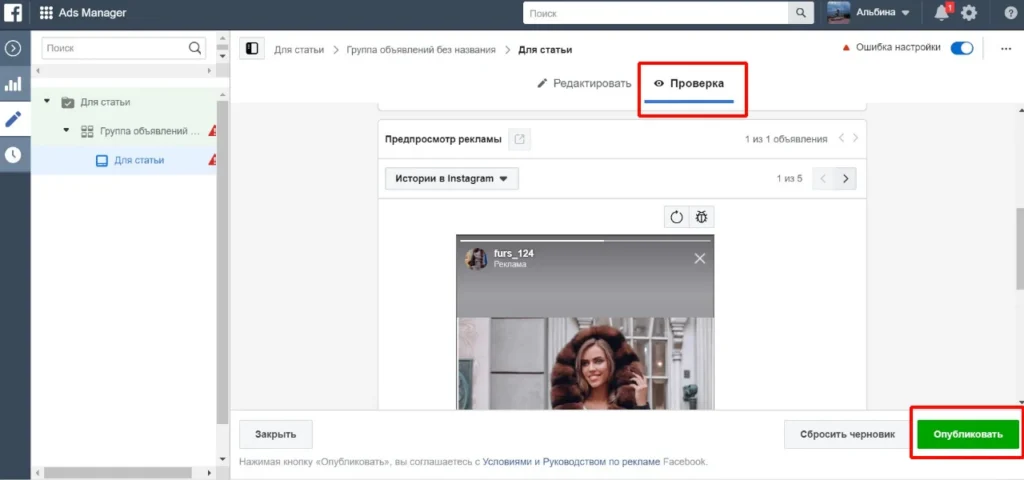The height and width of the screenshot is (480, 1024).
Task: Collapse the Для статьи campaign tree node
Action: tap(46, 101)
